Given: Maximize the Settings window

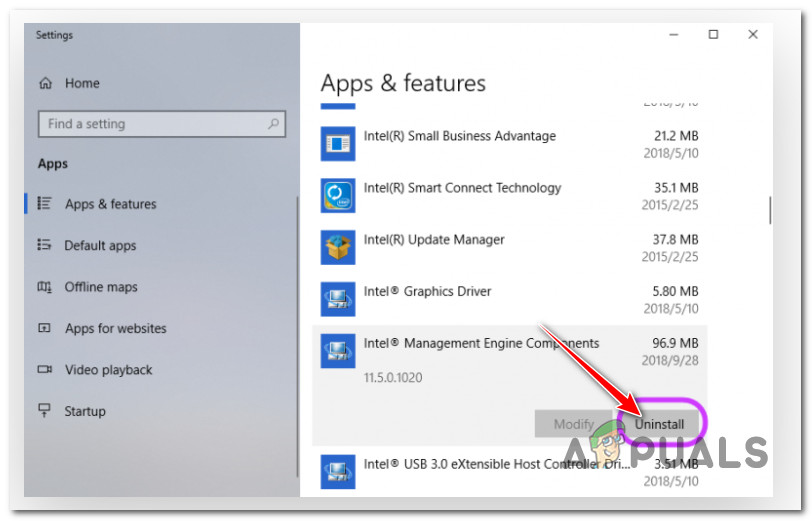Looking at the screenshot, I should point(713,35).
